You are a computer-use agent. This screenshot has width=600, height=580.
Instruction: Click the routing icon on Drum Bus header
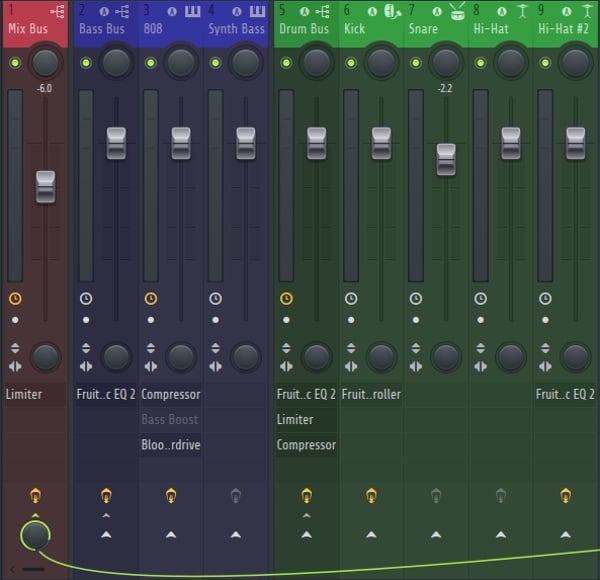pyautogui.click(x=322, y=12)
